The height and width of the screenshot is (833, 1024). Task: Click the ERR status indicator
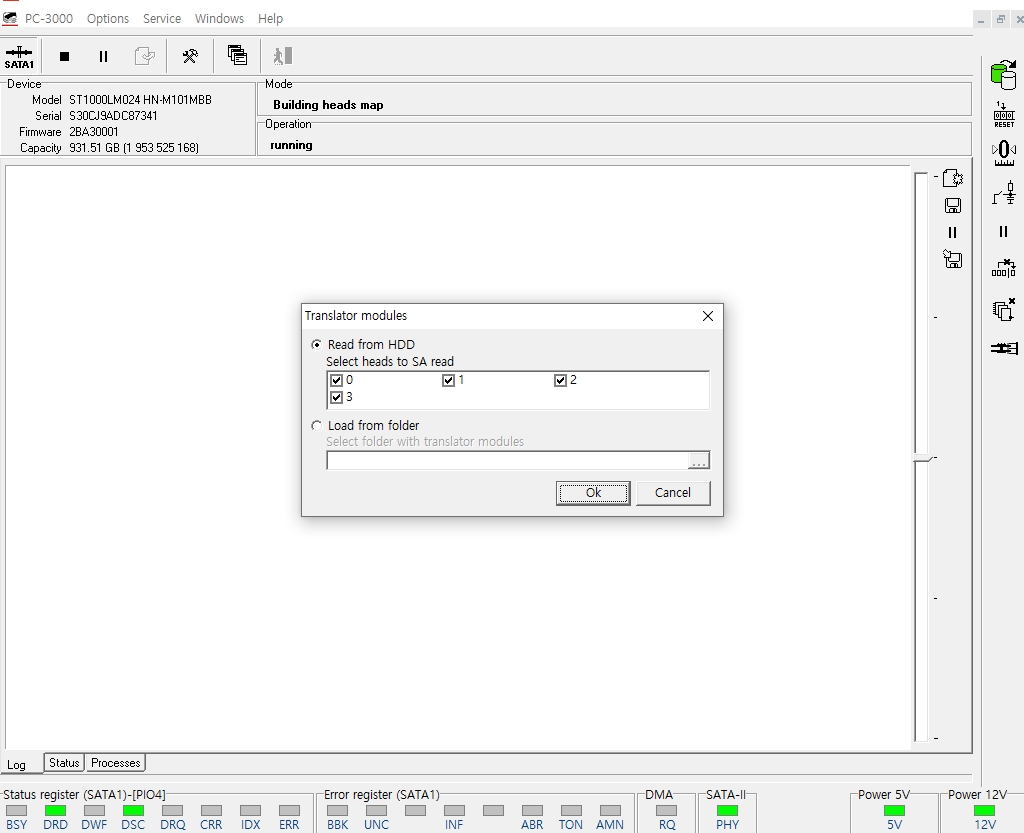click(289, 810)
